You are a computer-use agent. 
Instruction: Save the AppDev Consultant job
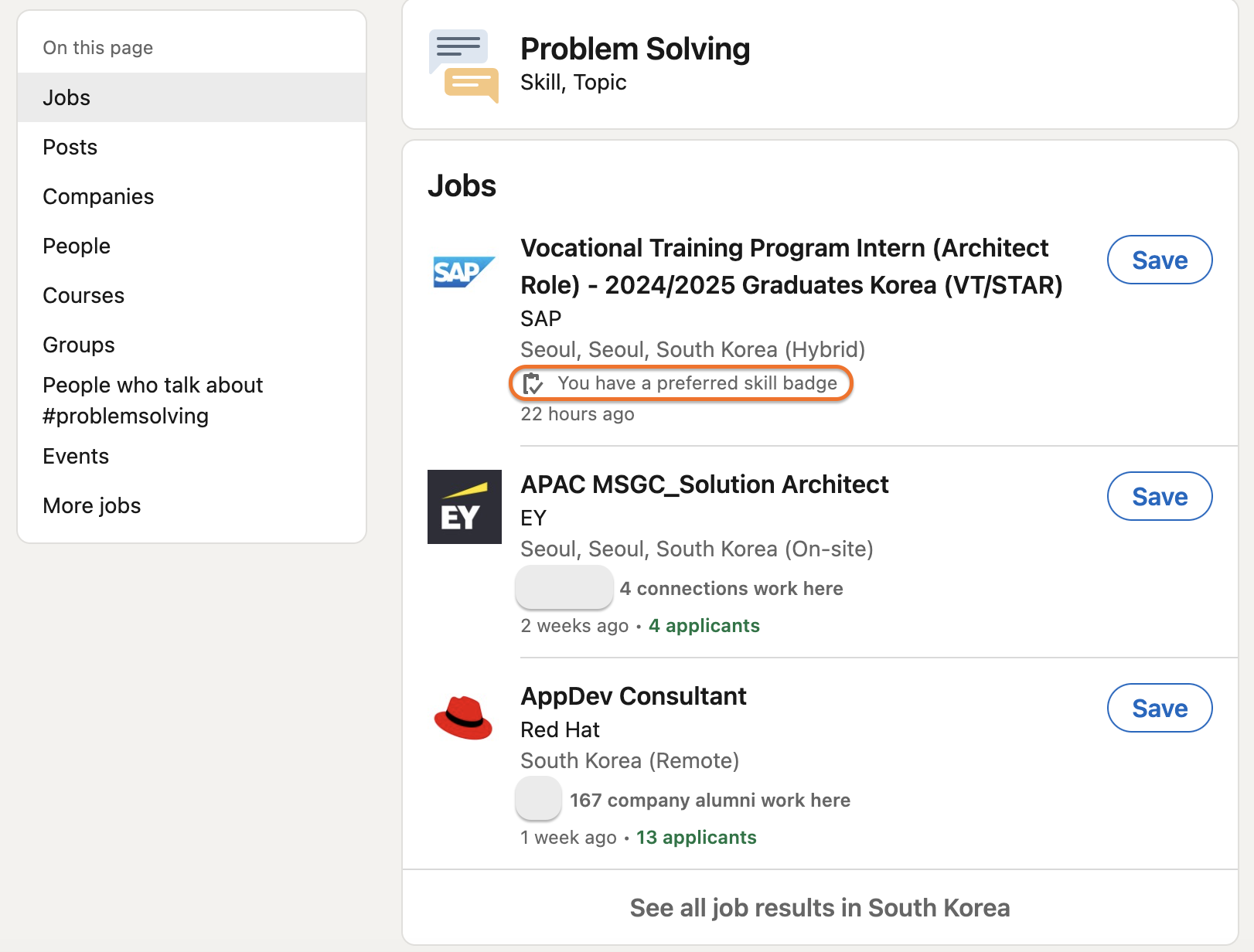coord(1160,708)
